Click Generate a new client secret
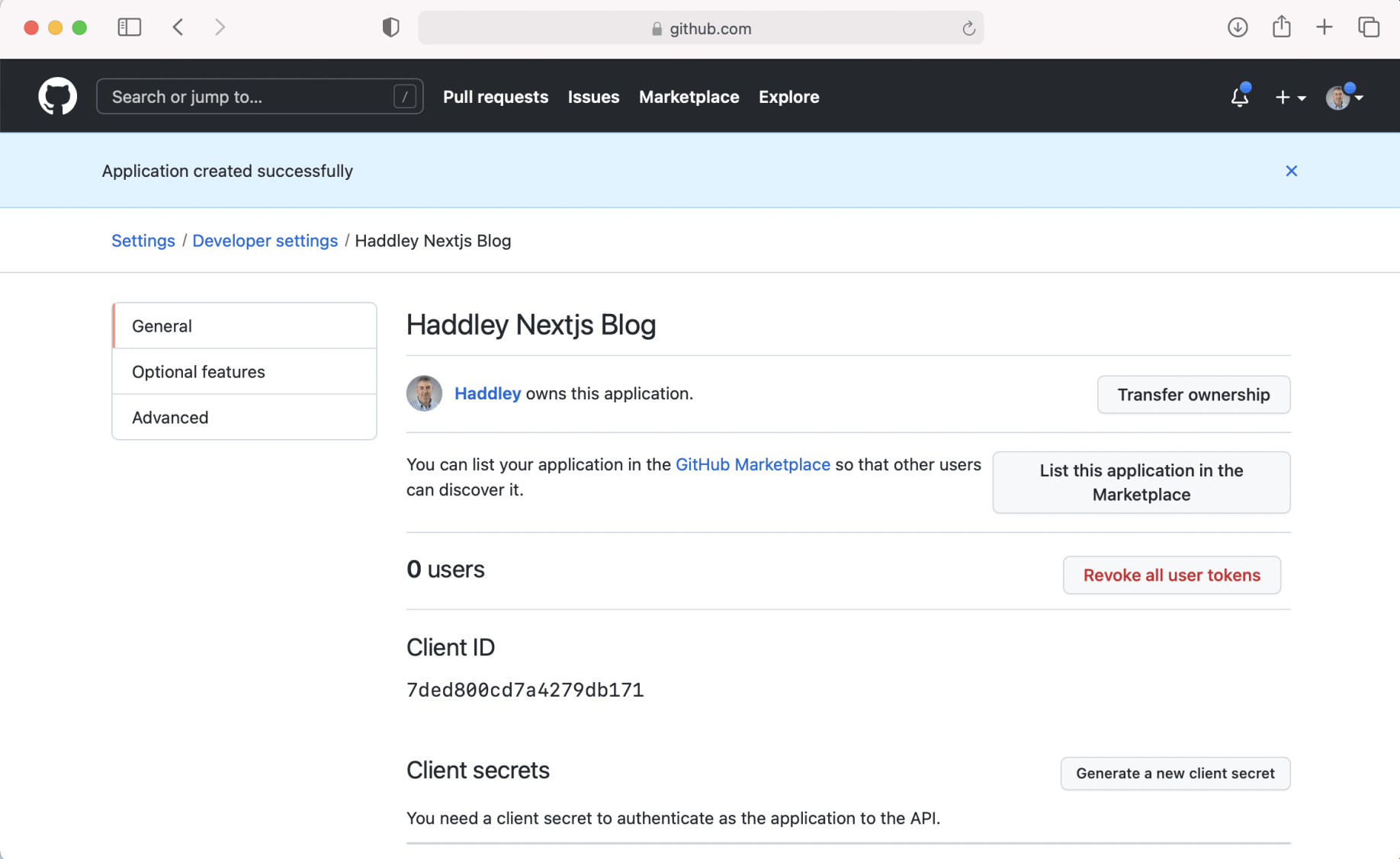 pos(1175,774)
